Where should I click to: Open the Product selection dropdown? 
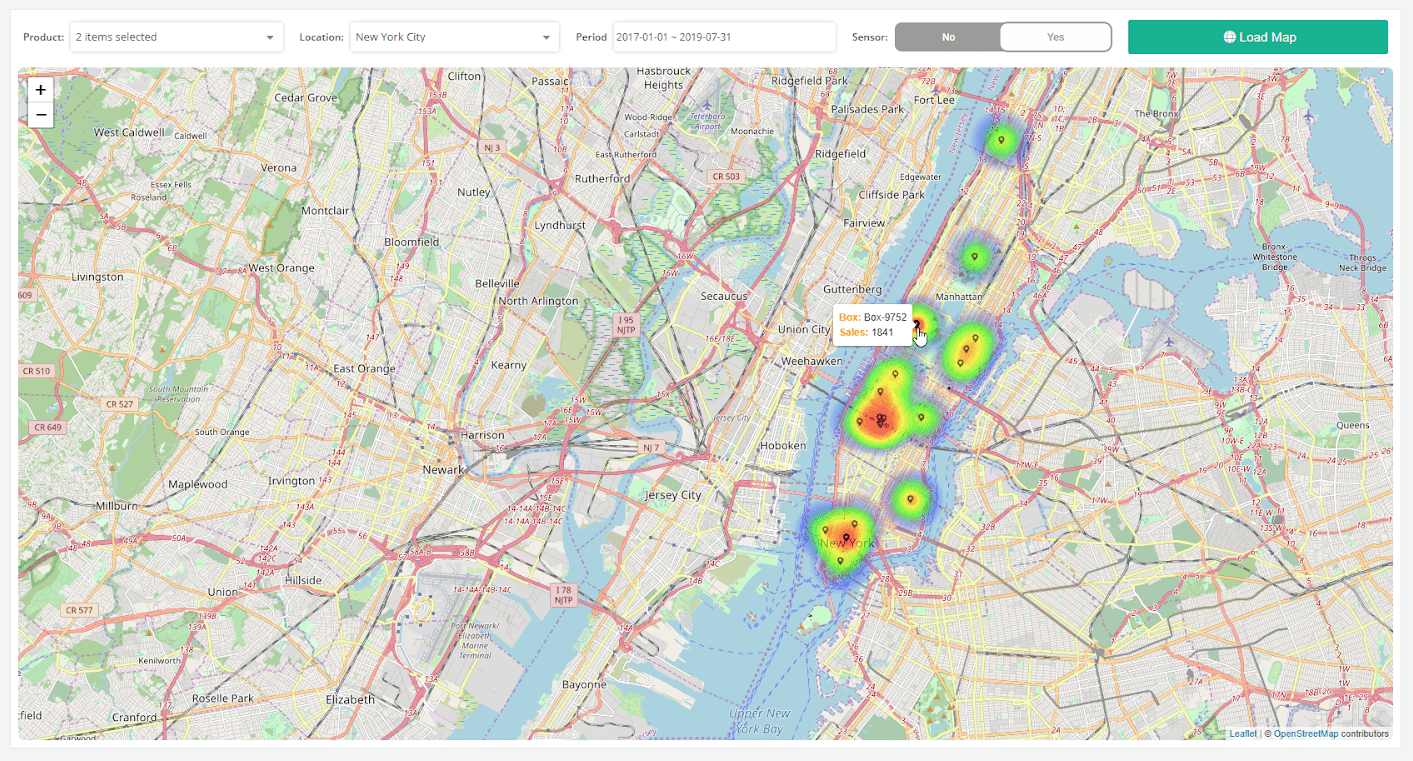tap(176, 36)
